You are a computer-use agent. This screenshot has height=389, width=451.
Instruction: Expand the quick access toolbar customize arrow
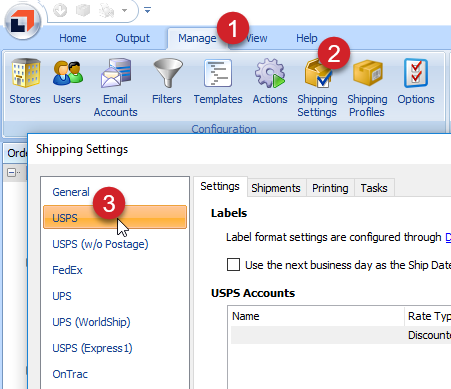coord(147,10)
